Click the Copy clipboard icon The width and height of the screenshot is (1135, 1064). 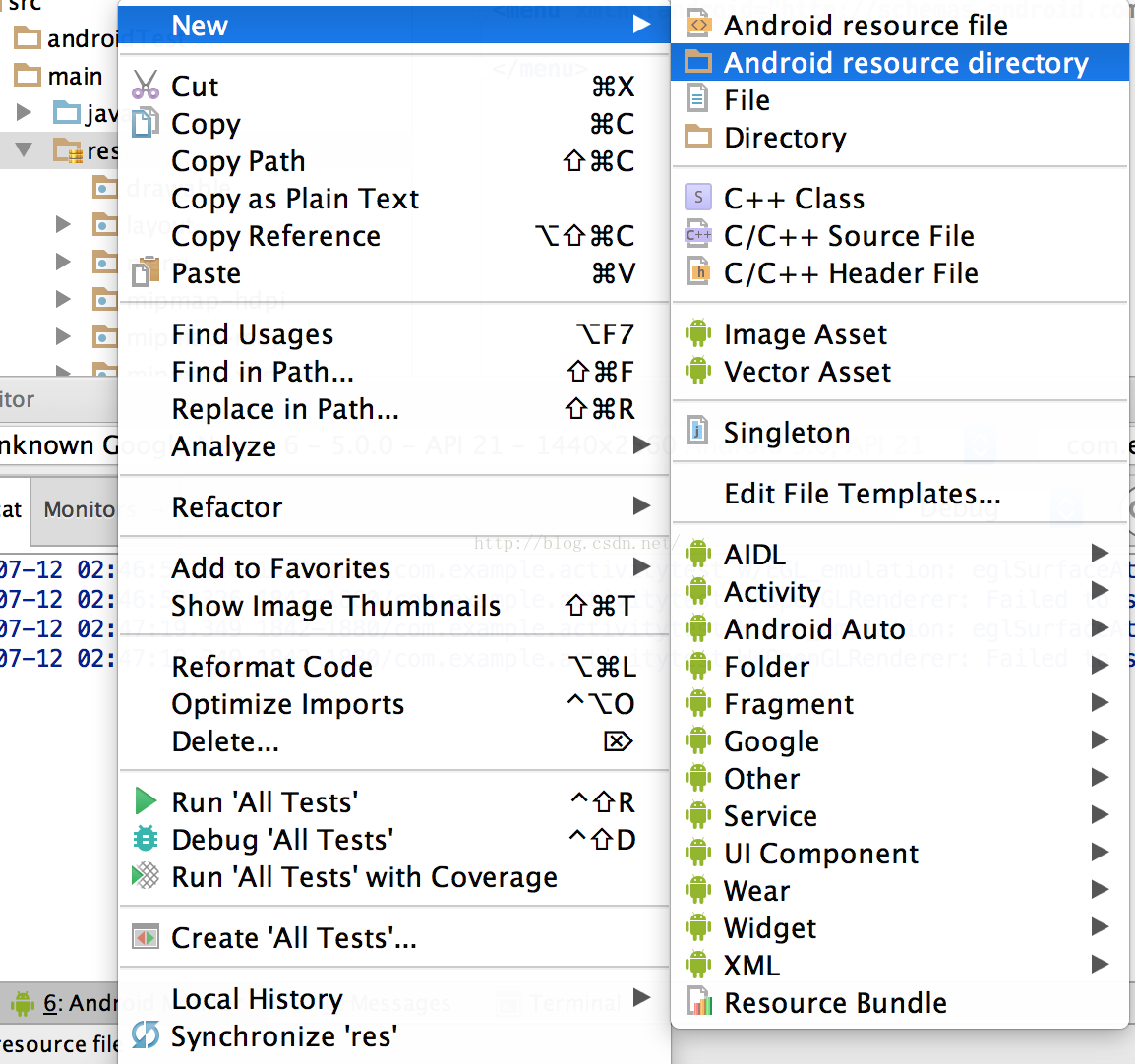click(145, 122)
